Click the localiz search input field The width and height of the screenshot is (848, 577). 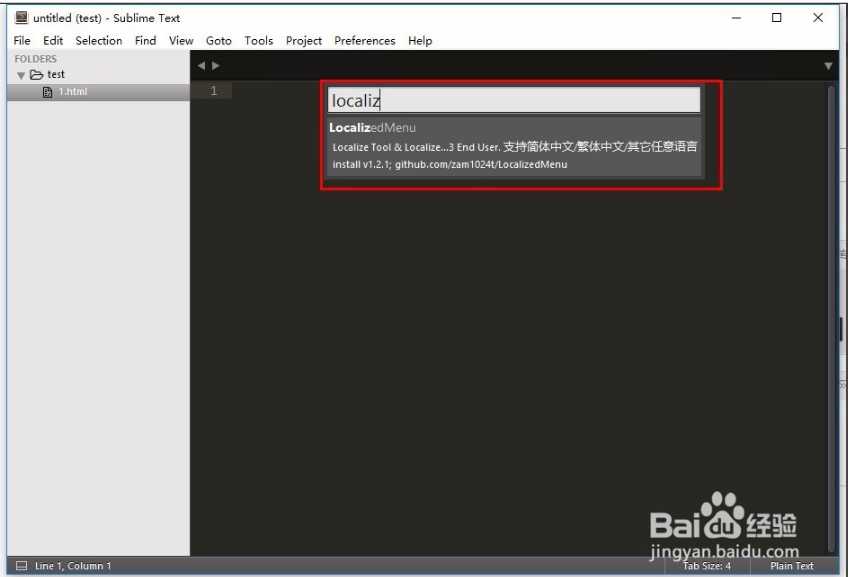coord(514,100)
